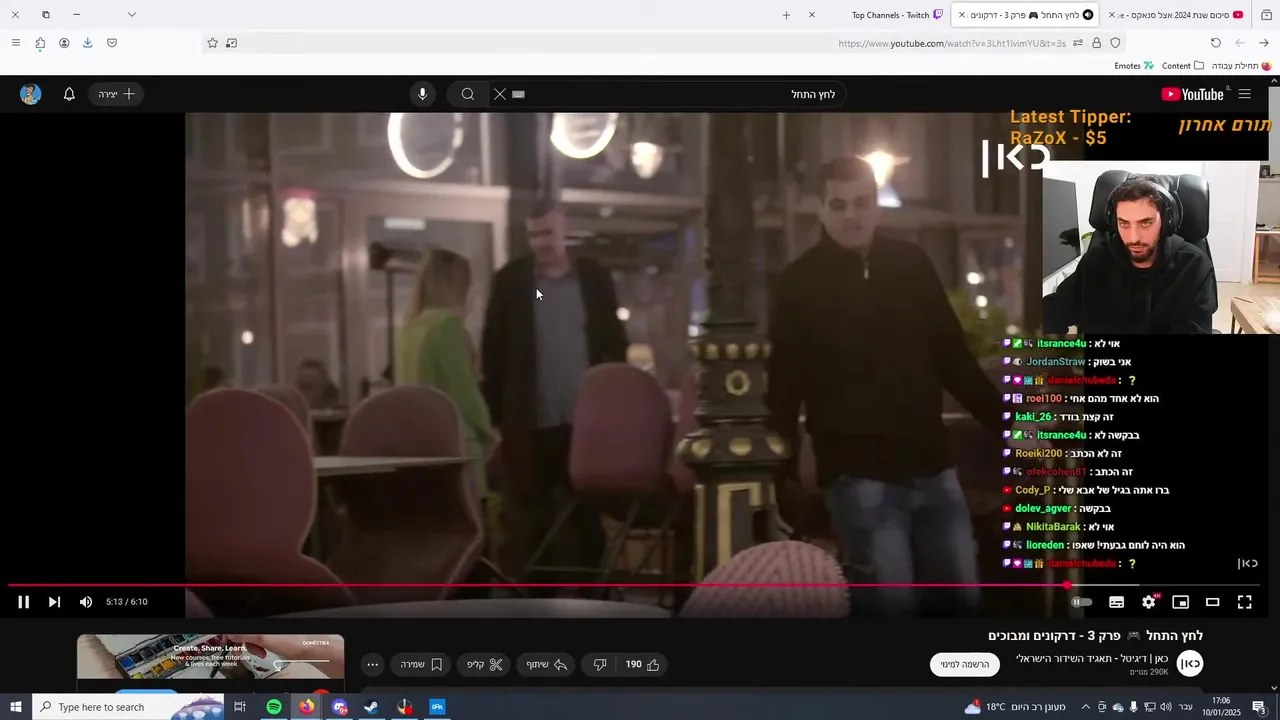The image size is (1280, 720).
Task: Open the taskbar weather widget 18°C
Action: [1014, 707]
